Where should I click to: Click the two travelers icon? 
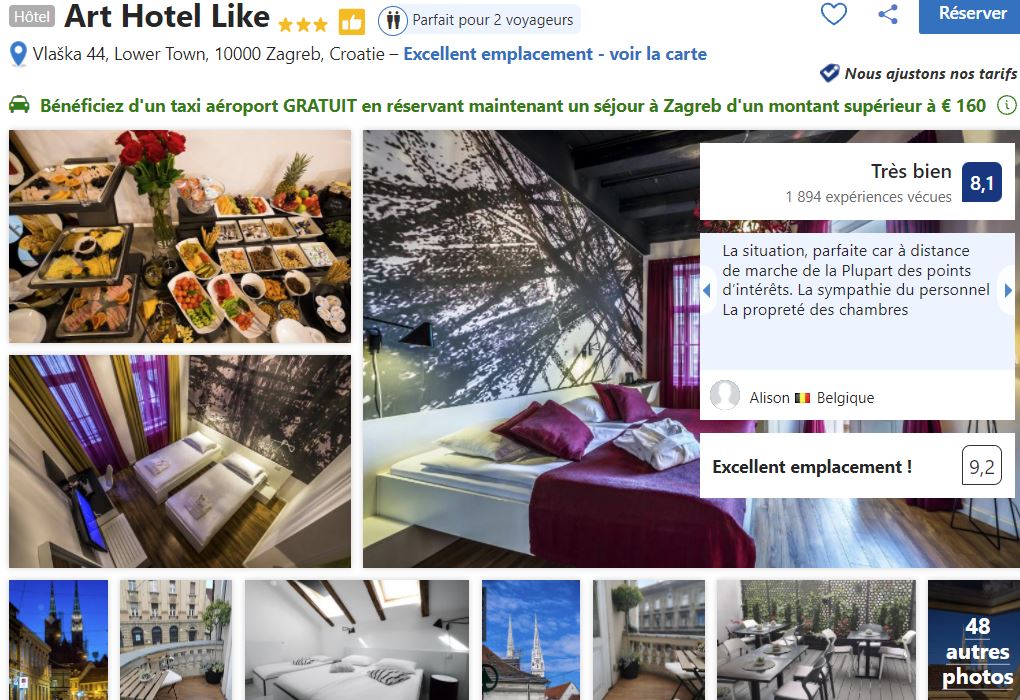click(x=393, y=21)
